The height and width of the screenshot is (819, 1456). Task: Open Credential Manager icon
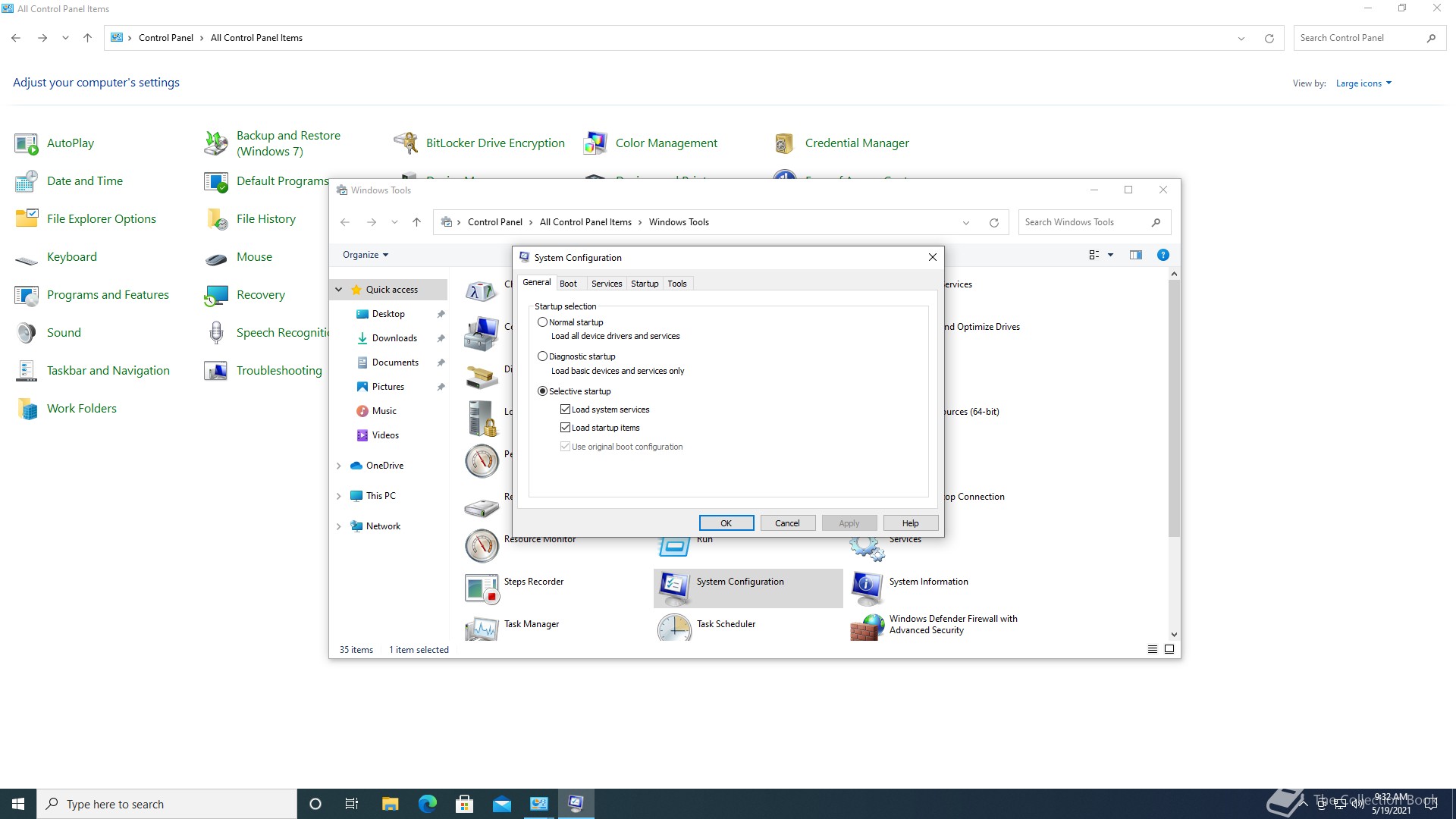(x=785, y=143)
